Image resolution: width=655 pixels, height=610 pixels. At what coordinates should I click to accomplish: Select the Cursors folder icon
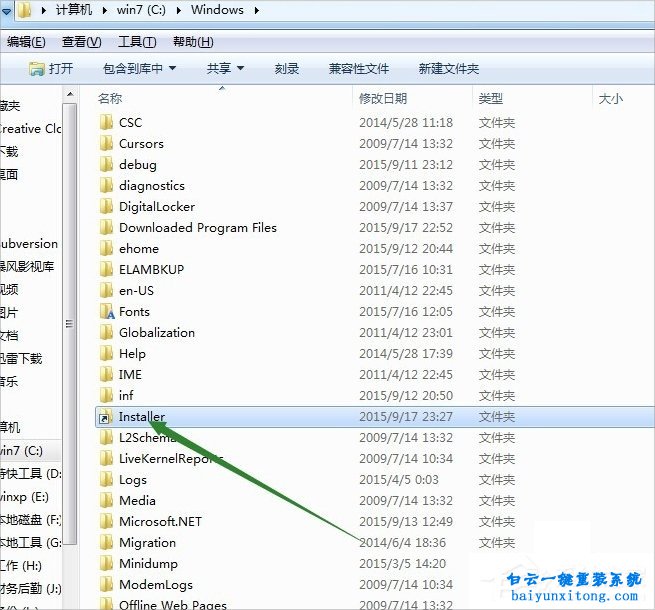tap(106, 143)
